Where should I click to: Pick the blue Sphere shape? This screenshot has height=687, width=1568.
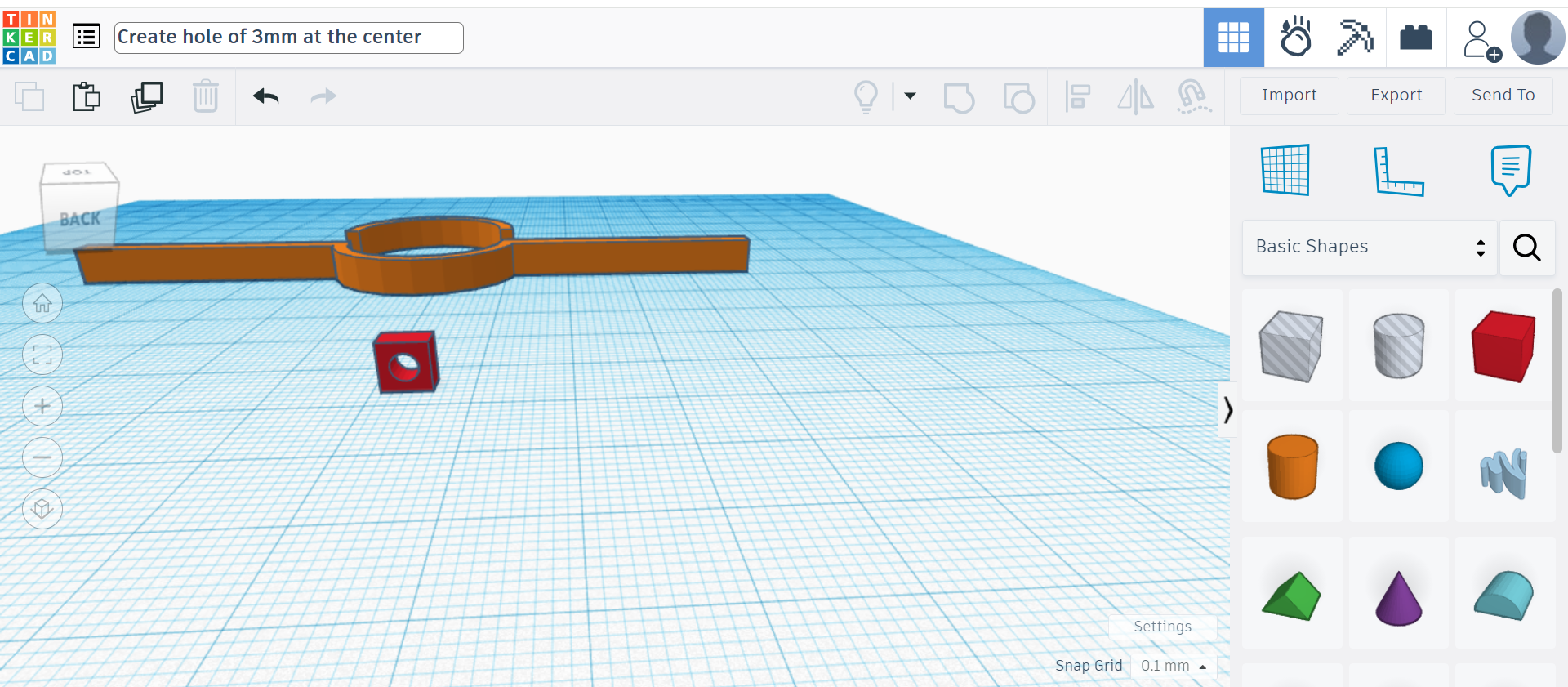pyautogui.click(x=1398, y=466)
